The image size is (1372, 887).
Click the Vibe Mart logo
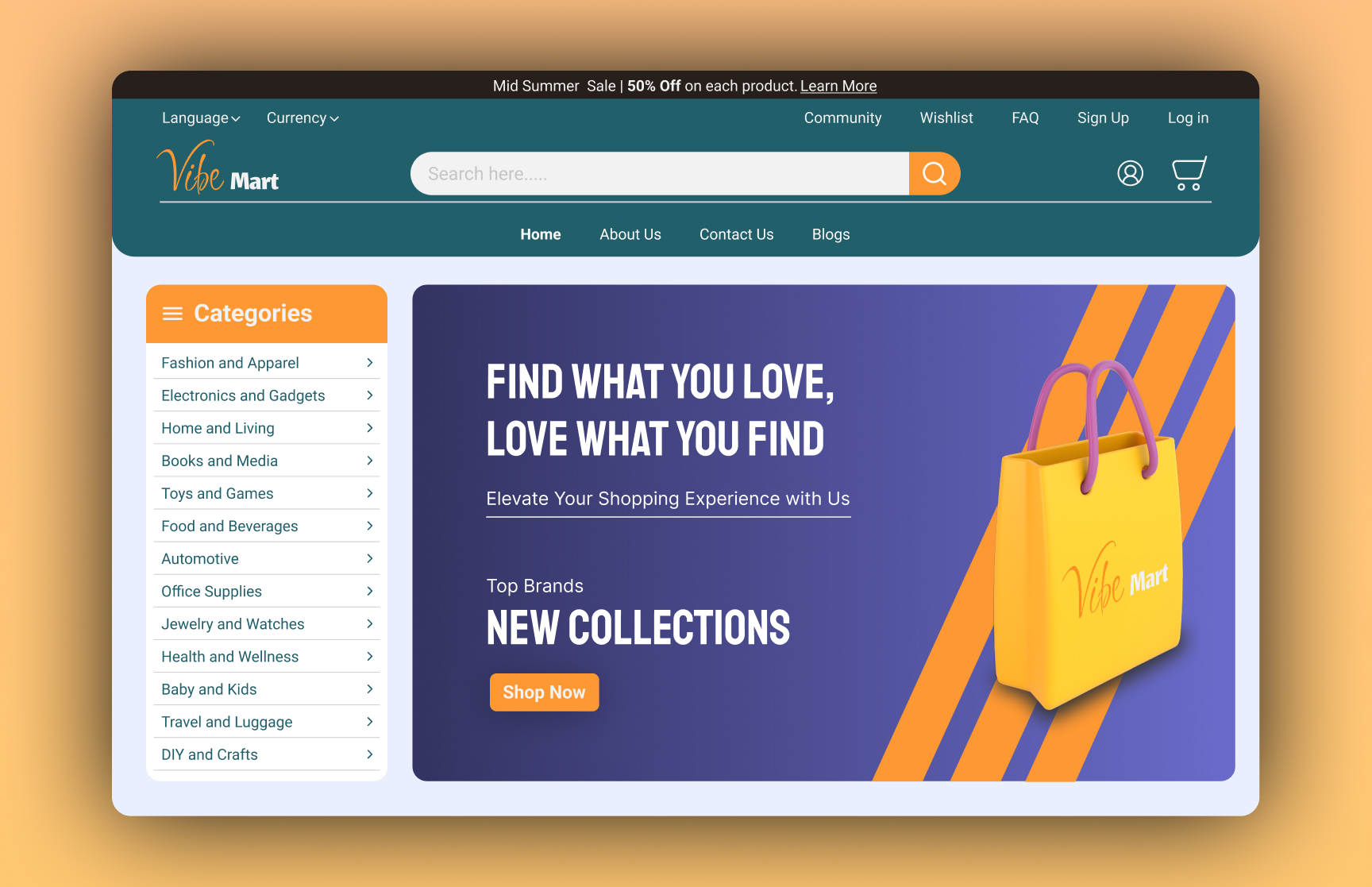pos(218,168)
